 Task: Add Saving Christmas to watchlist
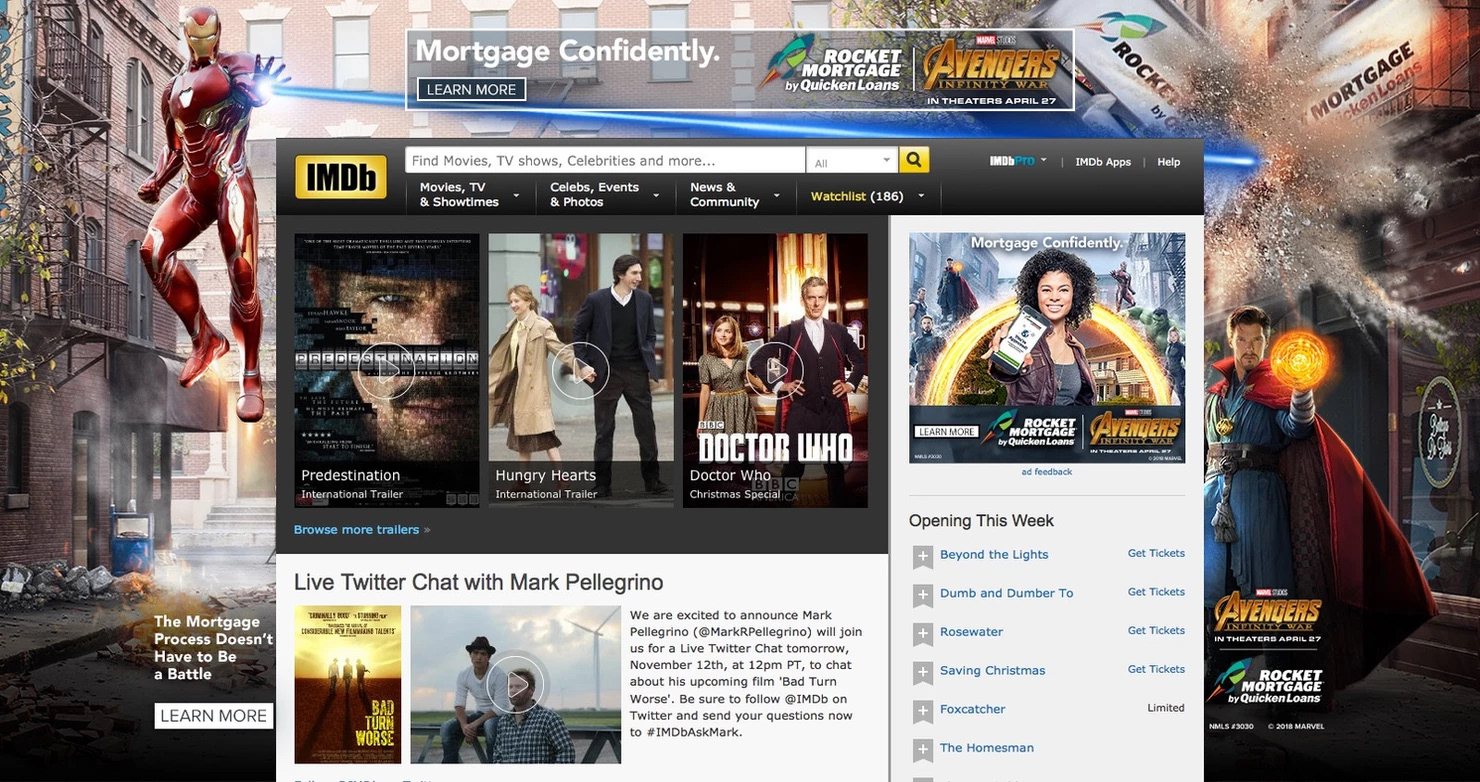click(x=923, y=673)
